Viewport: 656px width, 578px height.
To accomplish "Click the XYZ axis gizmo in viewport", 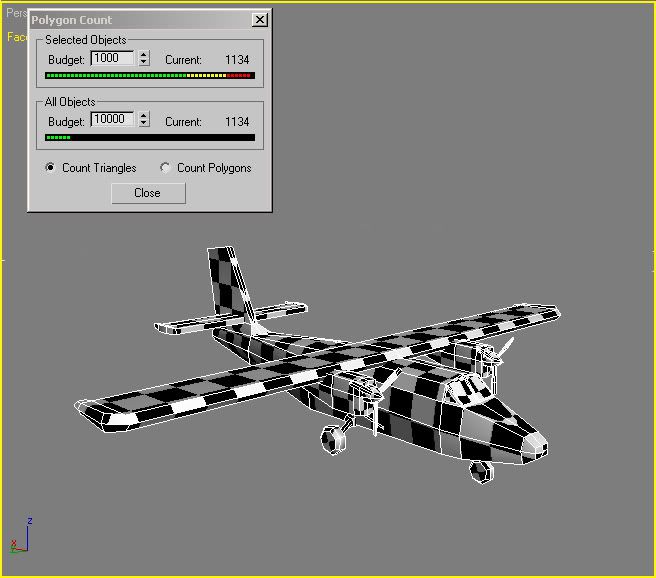I will [21, 537].
